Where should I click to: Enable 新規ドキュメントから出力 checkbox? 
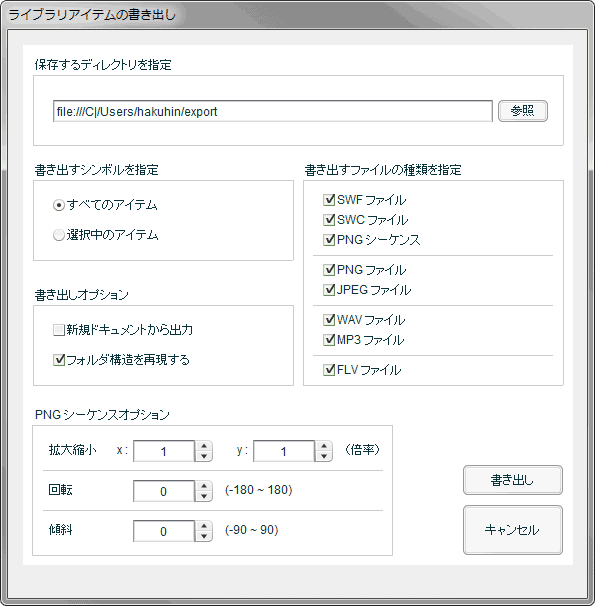(x=59, y=330)
